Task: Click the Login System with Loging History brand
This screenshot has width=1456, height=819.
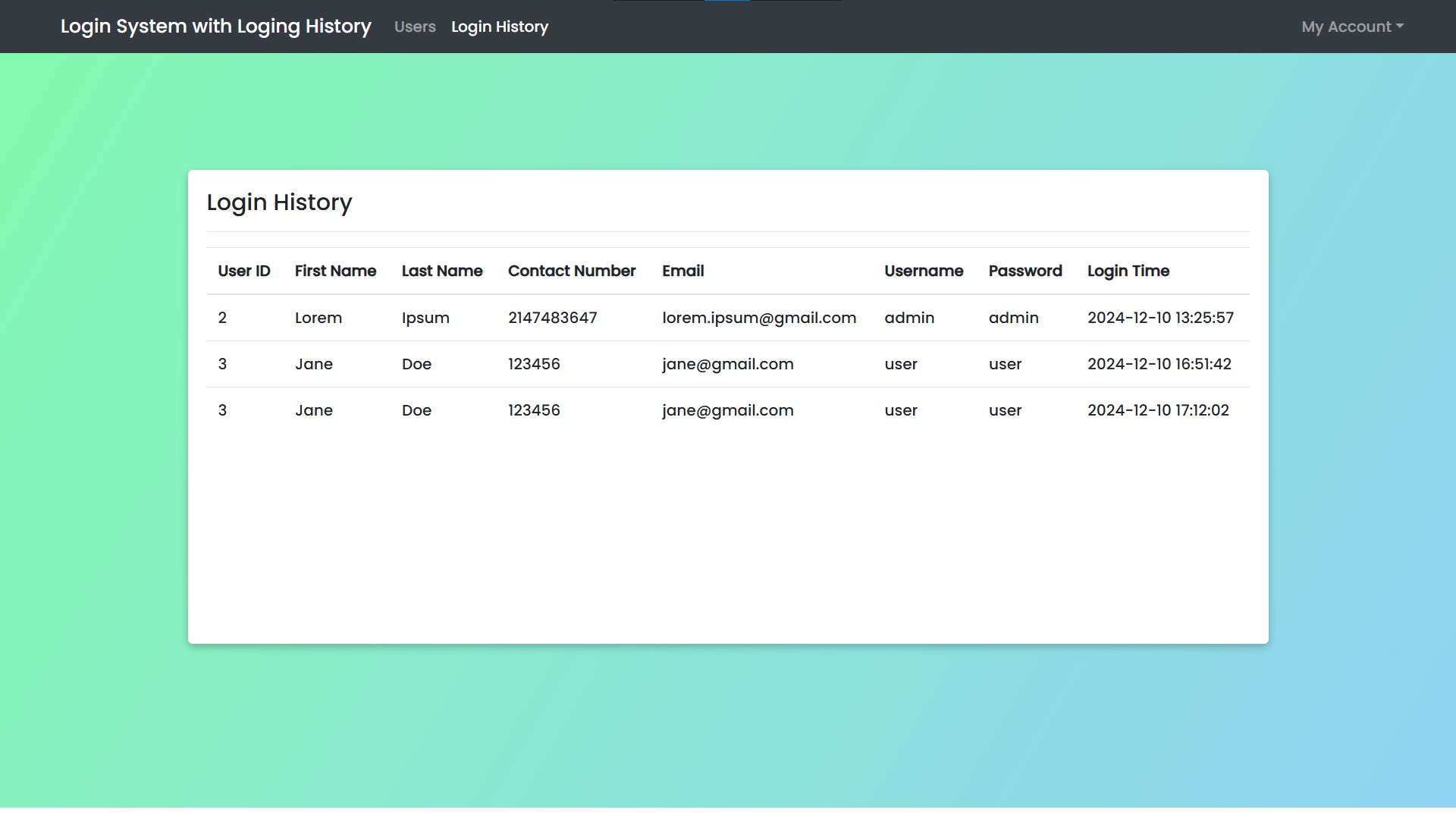Action: click(x=215, y=27)
